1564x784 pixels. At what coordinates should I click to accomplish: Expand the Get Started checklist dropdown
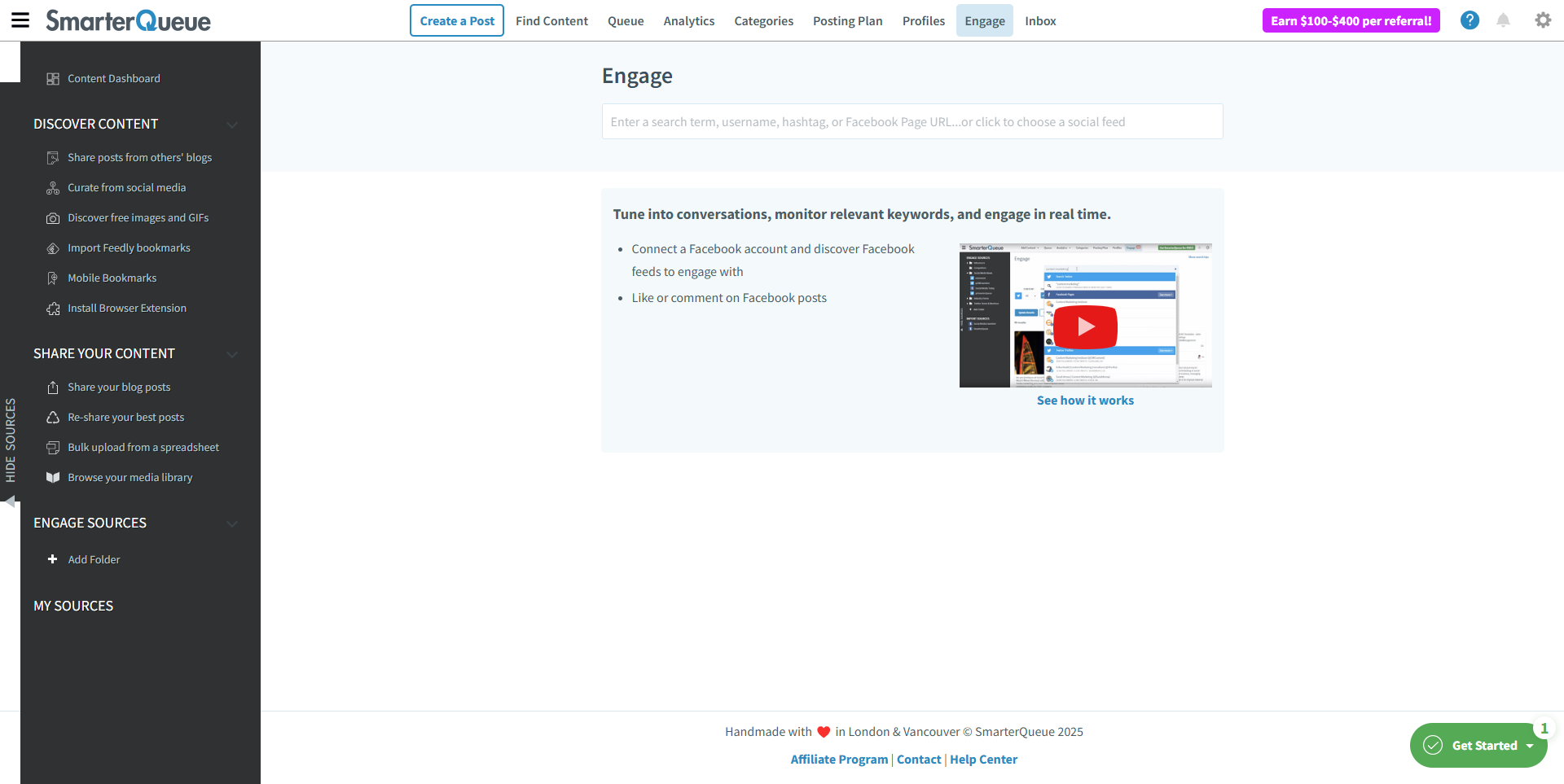tap(1529, 746)
